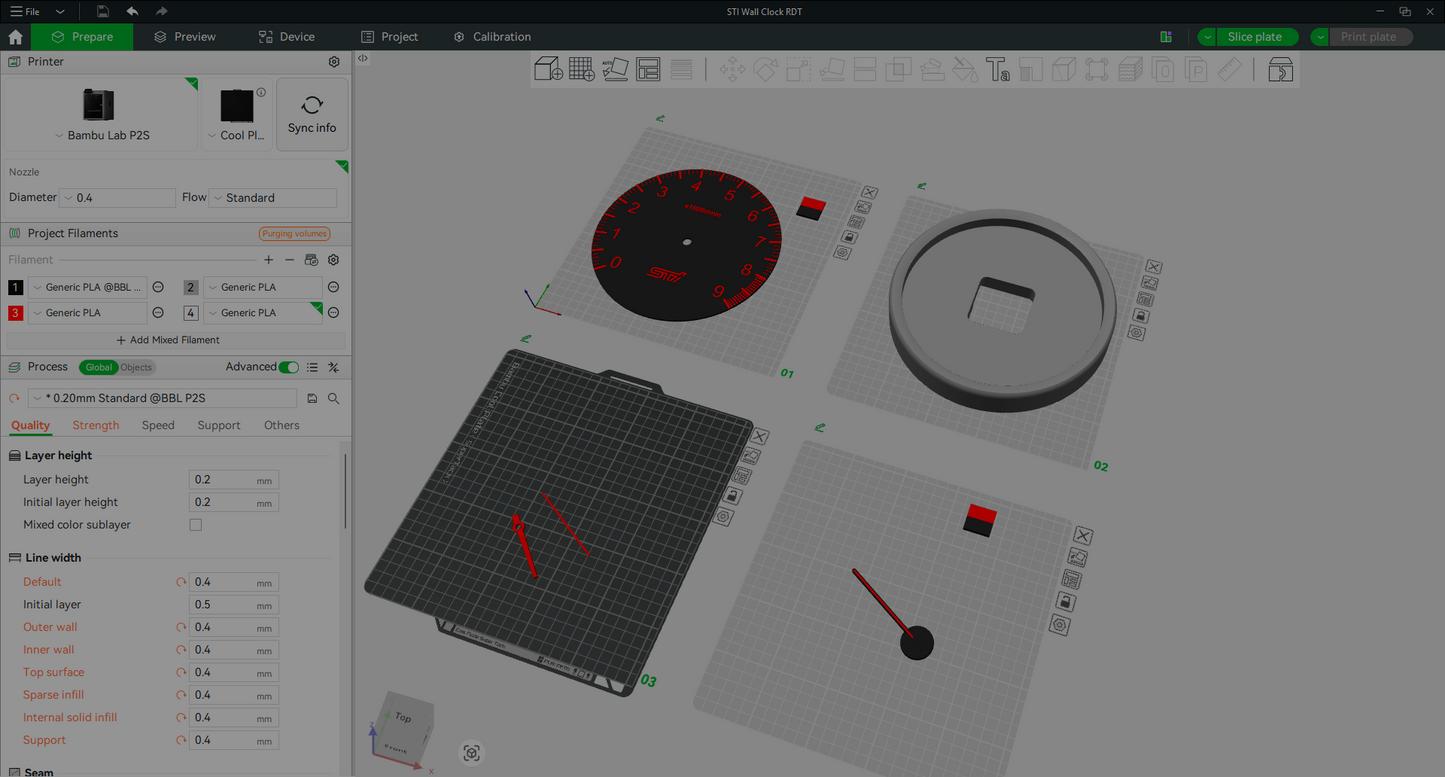
Task: Close plate 01 with its X icon
Action: tap(869, 192)
